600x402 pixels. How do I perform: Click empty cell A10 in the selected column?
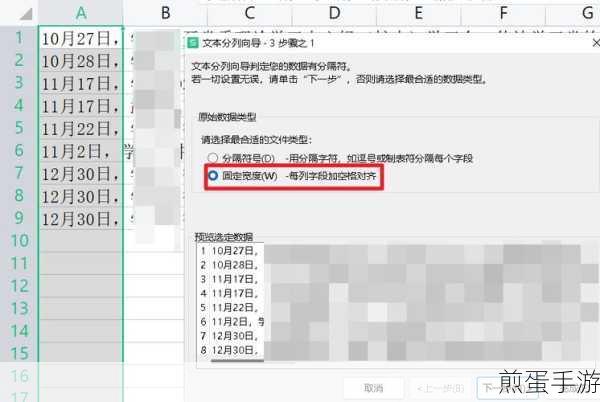[x=81, y=241]
